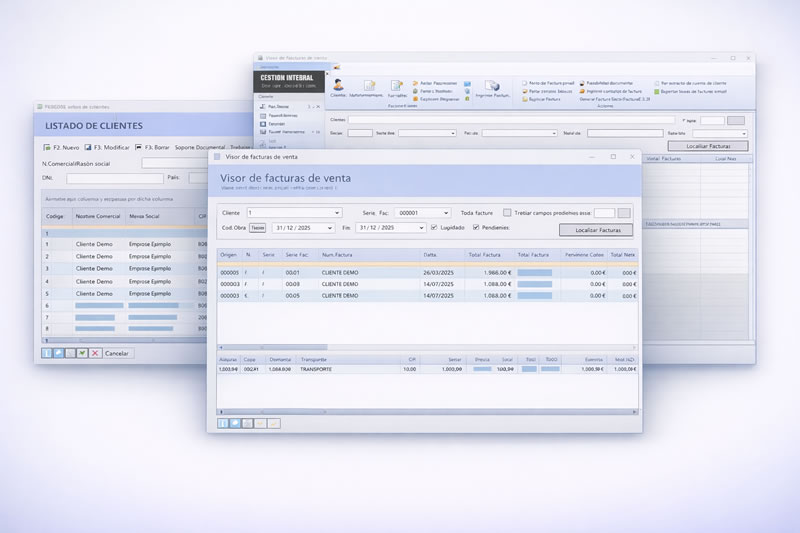Expand the Serie Fac. dropdown

pos(446,213)
